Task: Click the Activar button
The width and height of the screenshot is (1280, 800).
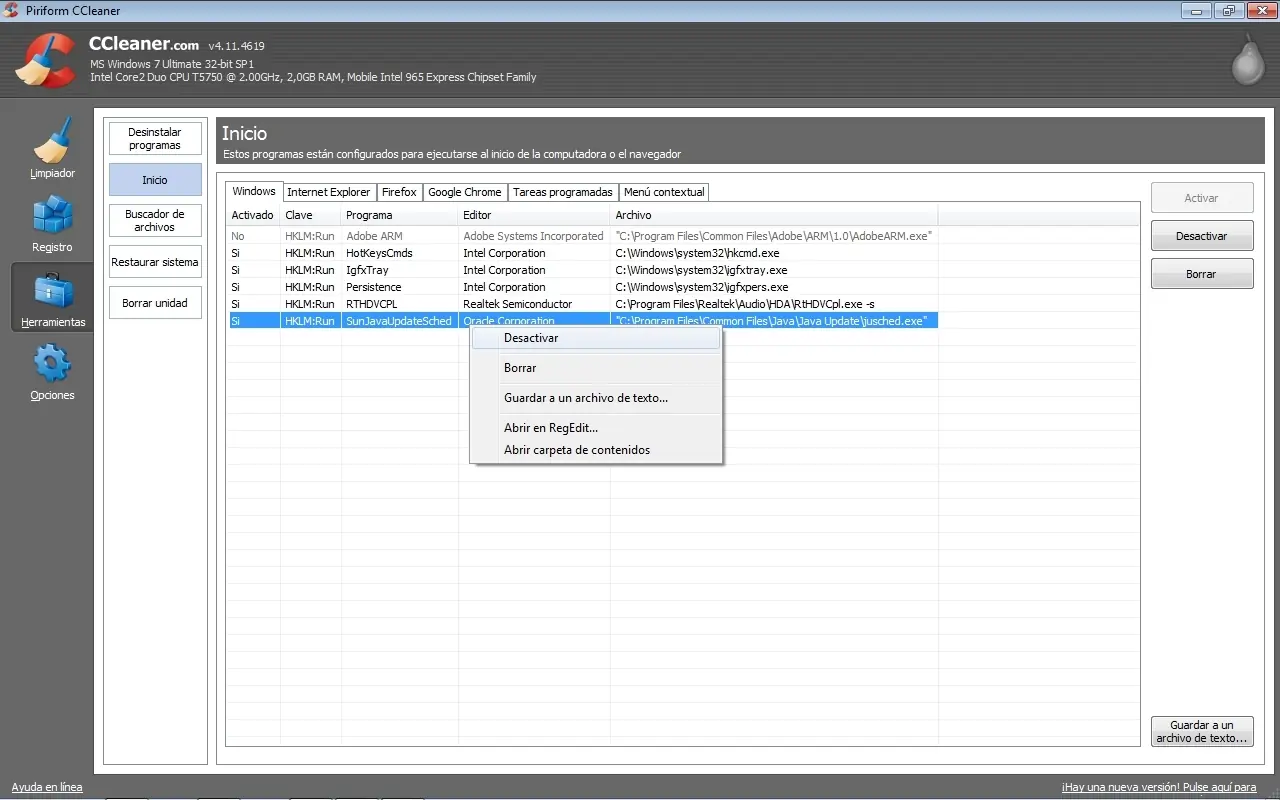Action: pos(1202,198)
